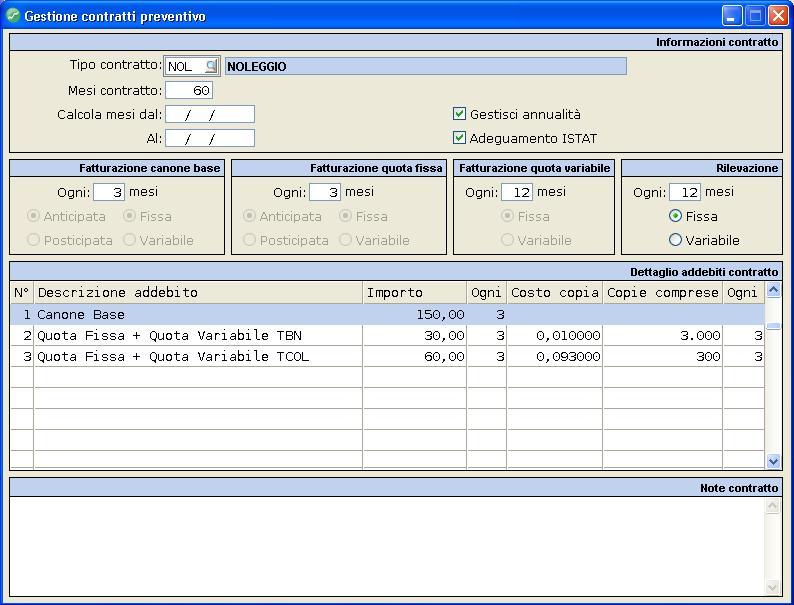Image resolution: width=794 pixels, height=605 pixels.
Task: Click Ogni months field in Rilevazione
Action: [685, 192]
